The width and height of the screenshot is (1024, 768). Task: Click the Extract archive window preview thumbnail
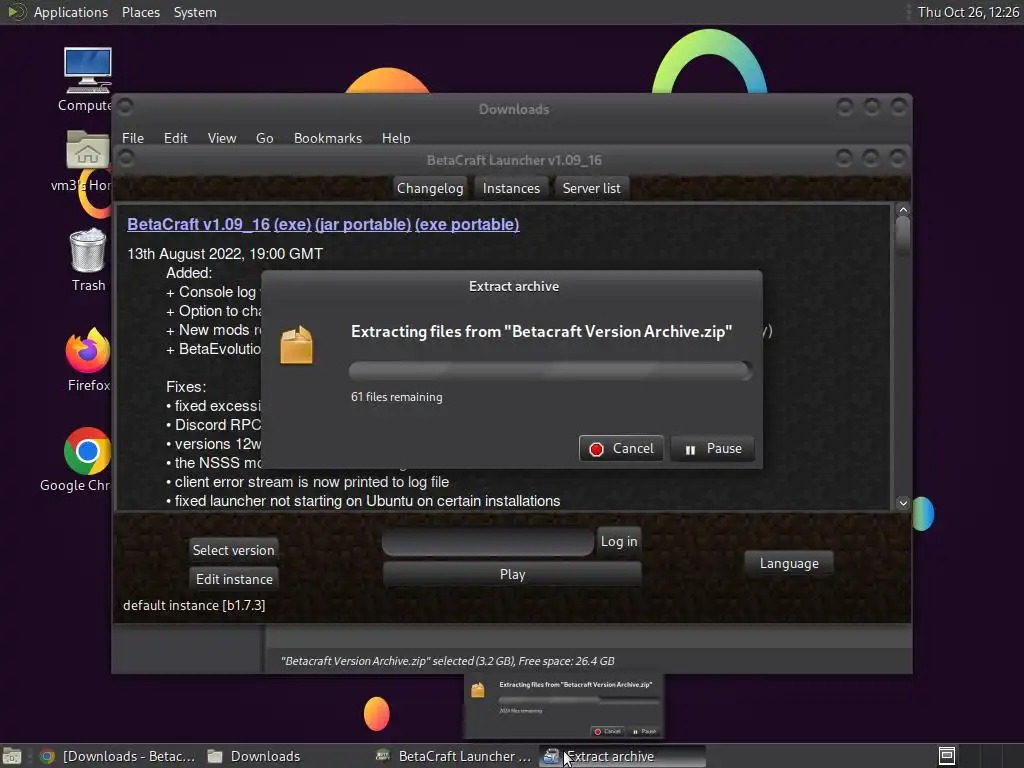[564, 707]
